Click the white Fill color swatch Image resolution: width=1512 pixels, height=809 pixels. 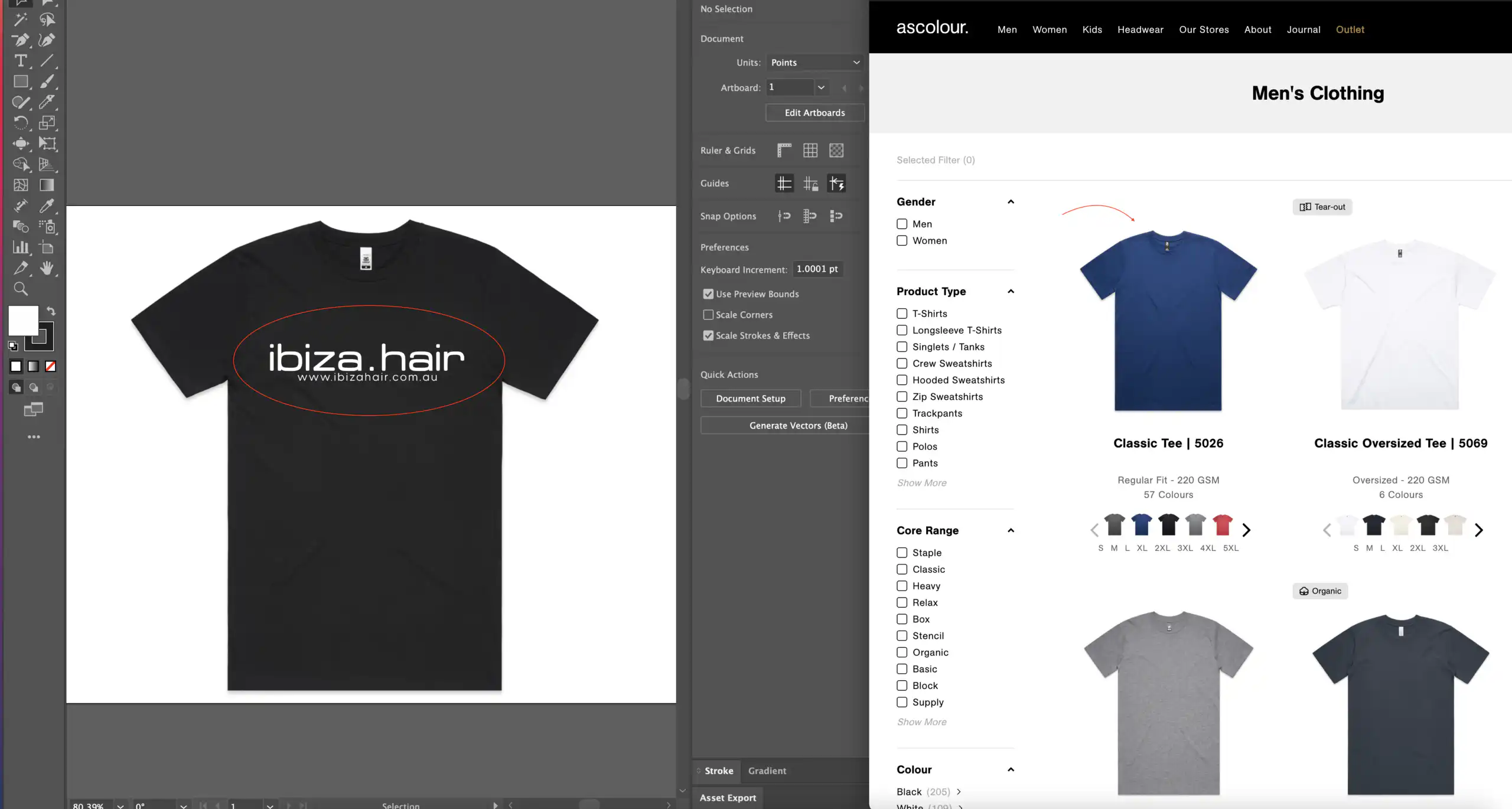23,321
